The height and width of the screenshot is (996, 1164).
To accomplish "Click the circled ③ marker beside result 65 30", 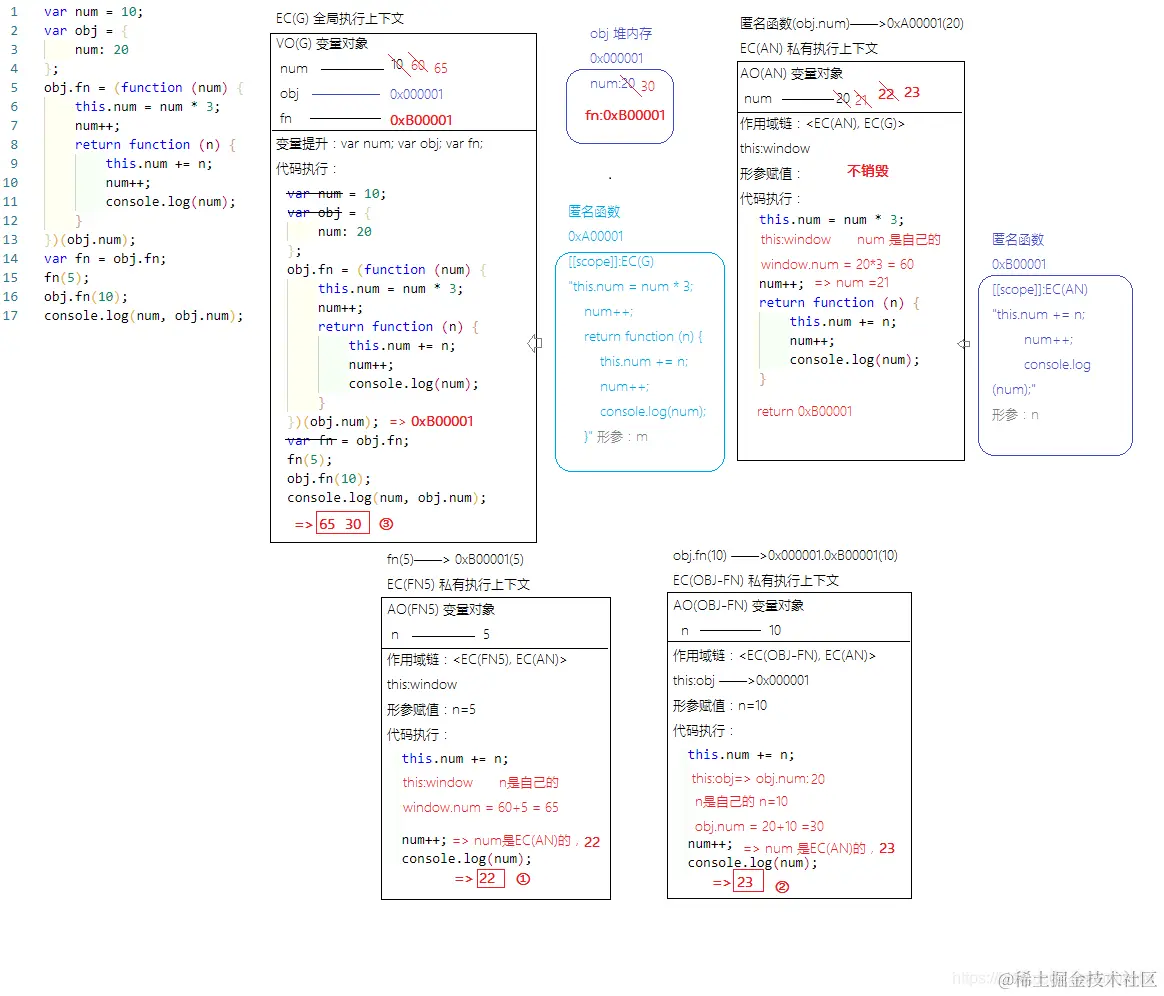I will pyautogui.click(x=385, y=523).
